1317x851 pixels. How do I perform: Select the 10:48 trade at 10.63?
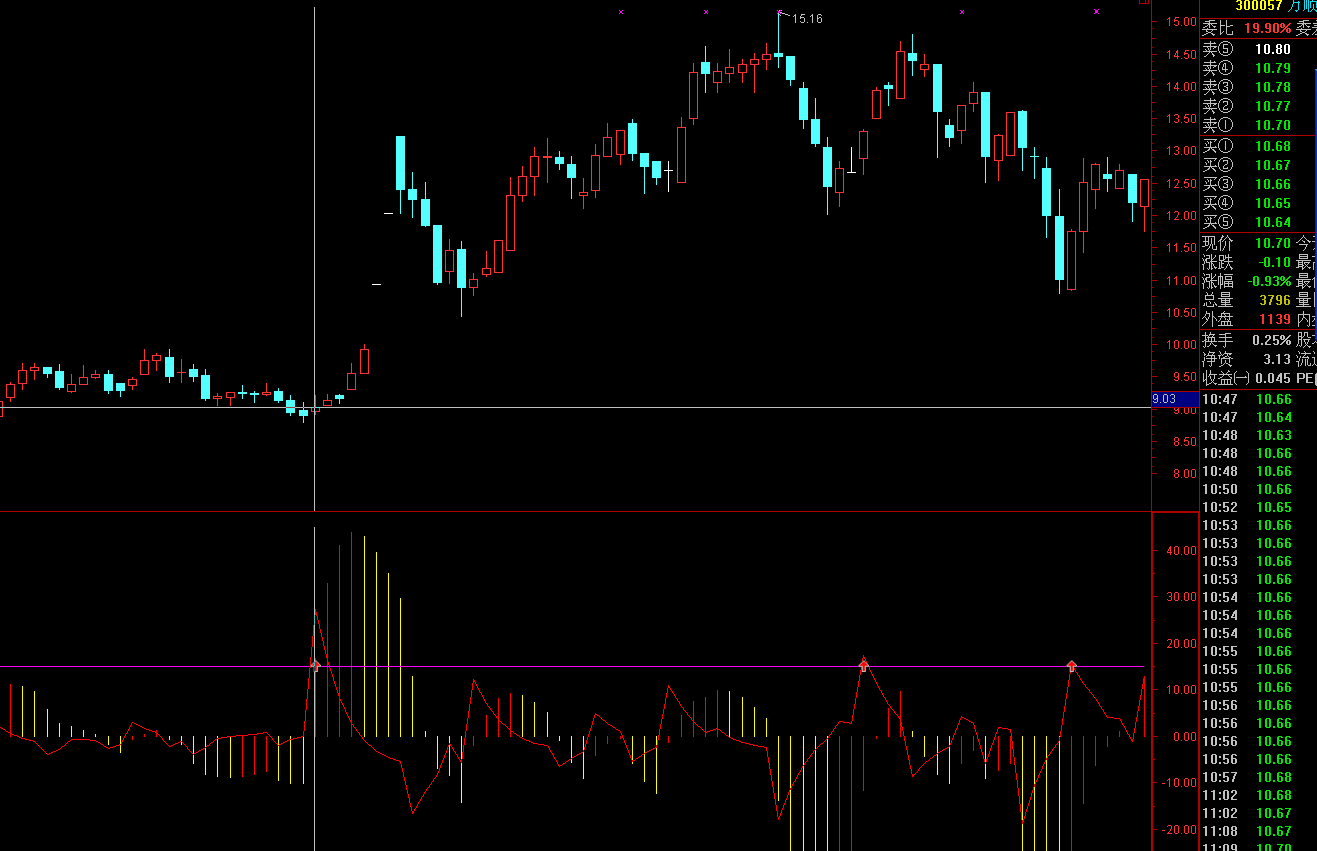tap(1247, 435)
